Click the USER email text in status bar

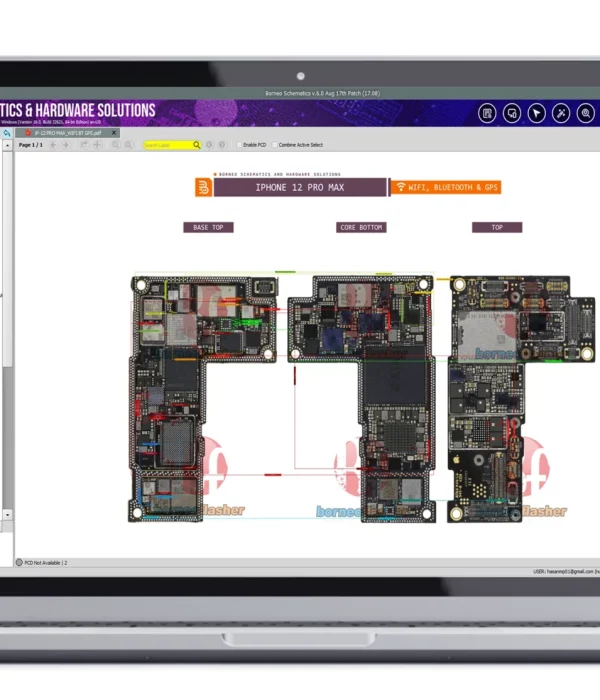tap(566, 571)
